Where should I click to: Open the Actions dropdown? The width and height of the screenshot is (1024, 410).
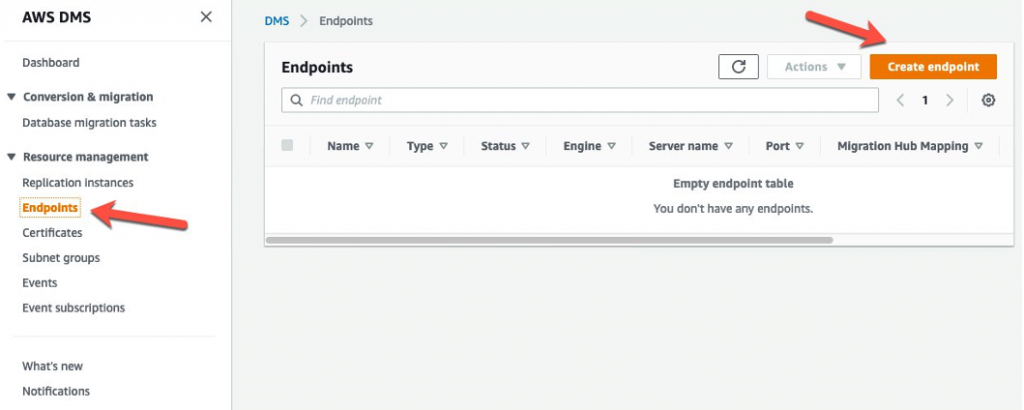click(x=814, y=67)
